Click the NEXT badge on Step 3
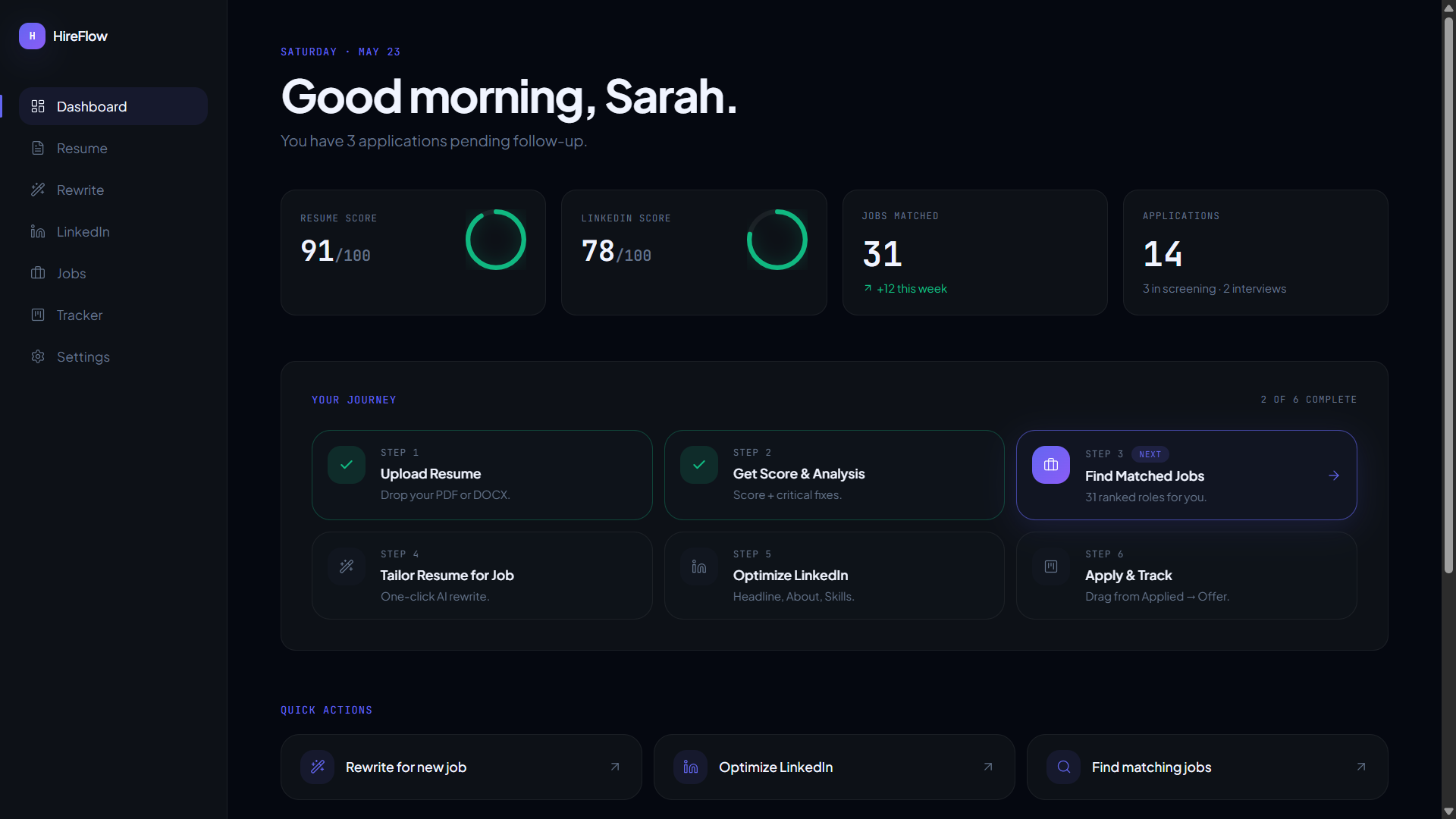 pos(1150,454)
